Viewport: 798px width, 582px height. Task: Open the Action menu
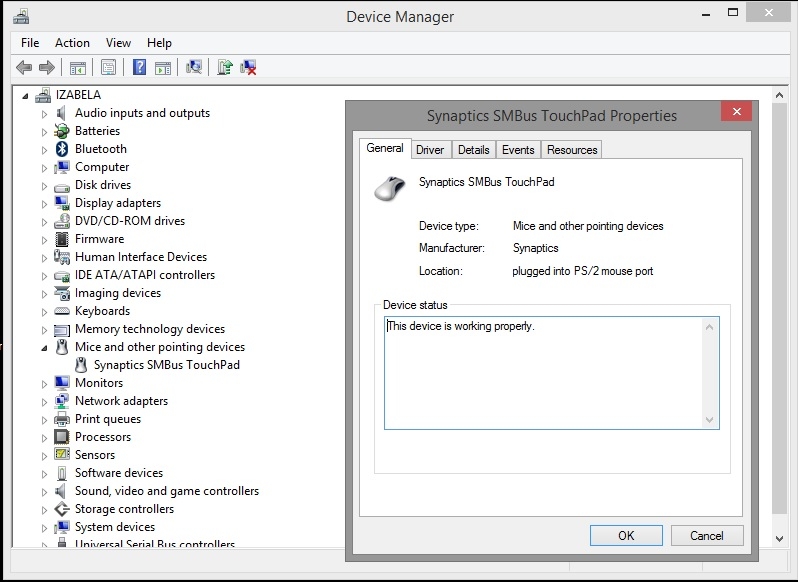tap(72, 43)
